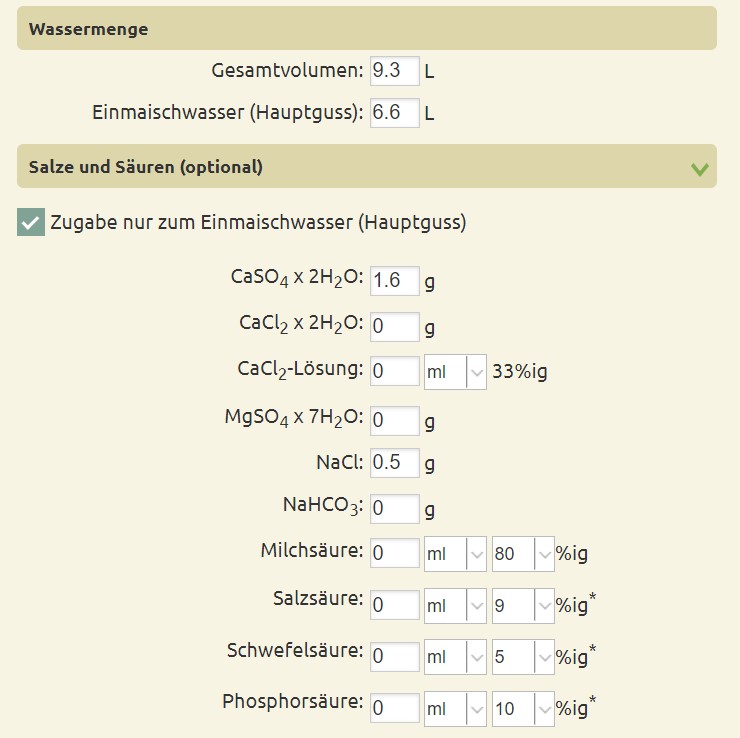Image resolution: width=740 pixels, height=738 pixels.
Task: Focus the Salzsäure amount input field
Action: 394,604
